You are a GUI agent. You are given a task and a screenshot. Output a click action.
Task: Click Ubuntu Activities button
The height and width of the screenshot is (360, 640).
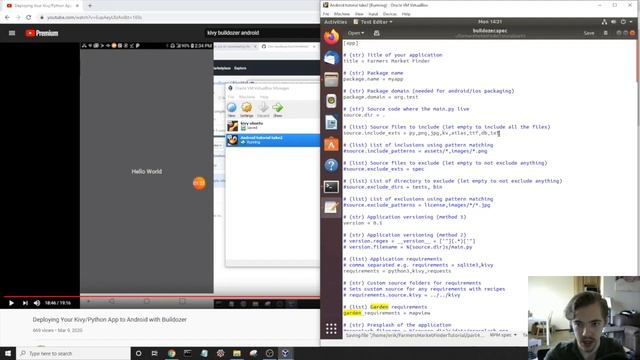pyautogui.click(x=335, y=22)
